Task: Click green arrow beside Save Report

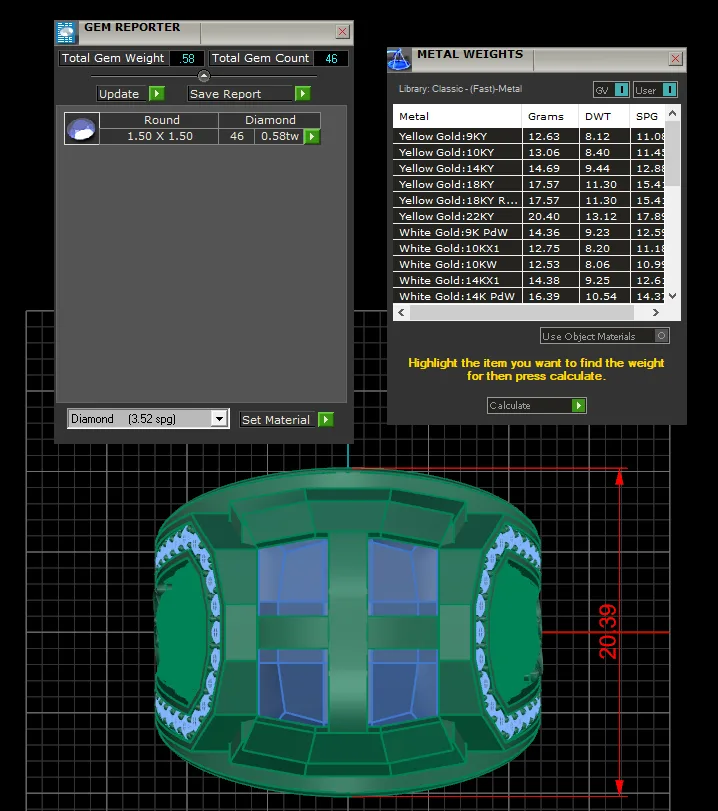Action: (303, 94)
